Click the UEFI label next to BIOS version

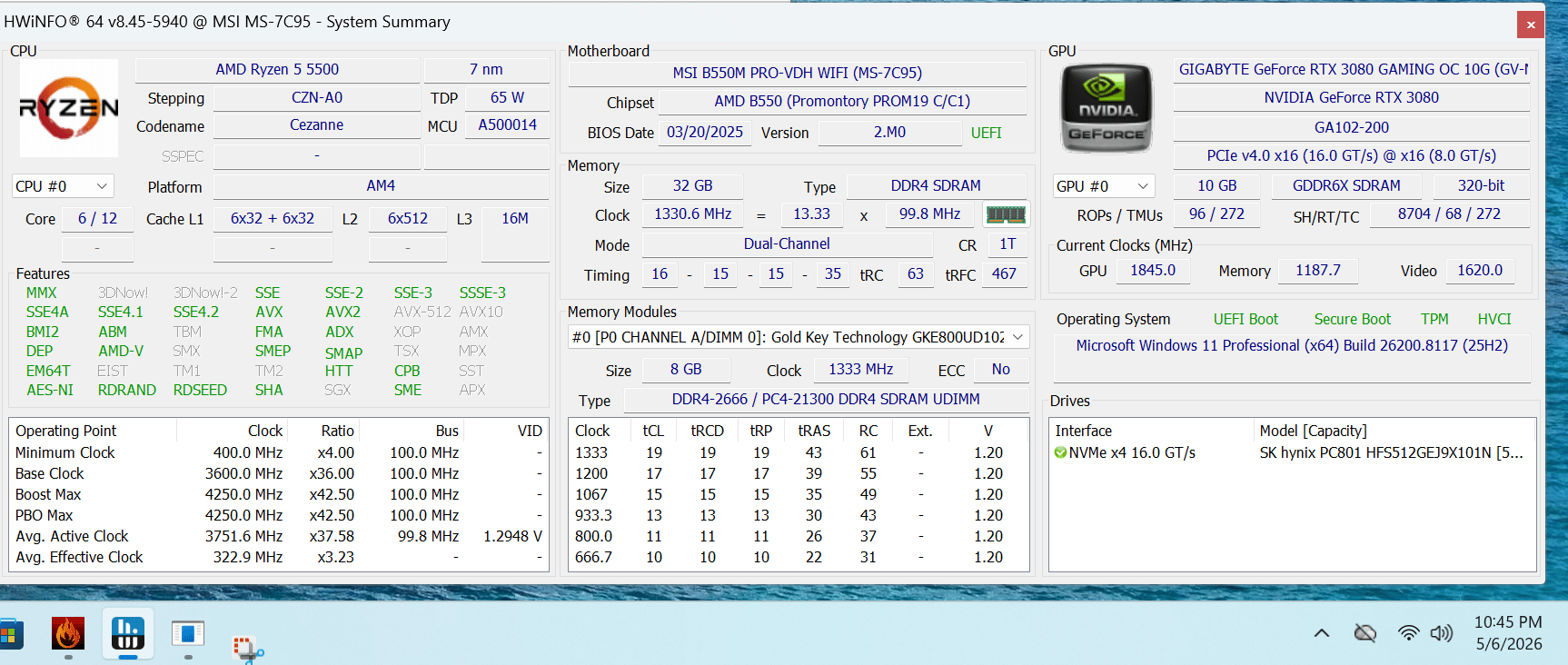click(986, 133)
